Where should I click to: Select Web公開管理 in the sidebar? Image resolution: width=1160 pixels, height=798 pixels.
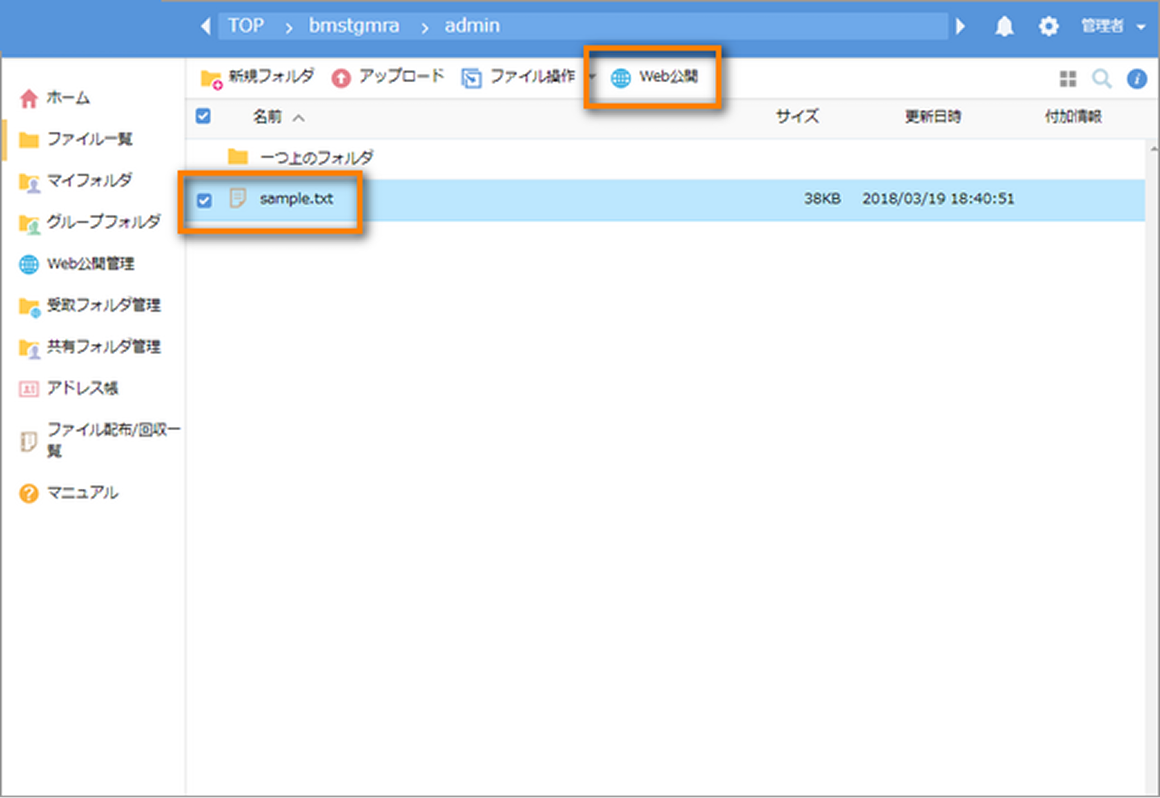coord(90,264)
